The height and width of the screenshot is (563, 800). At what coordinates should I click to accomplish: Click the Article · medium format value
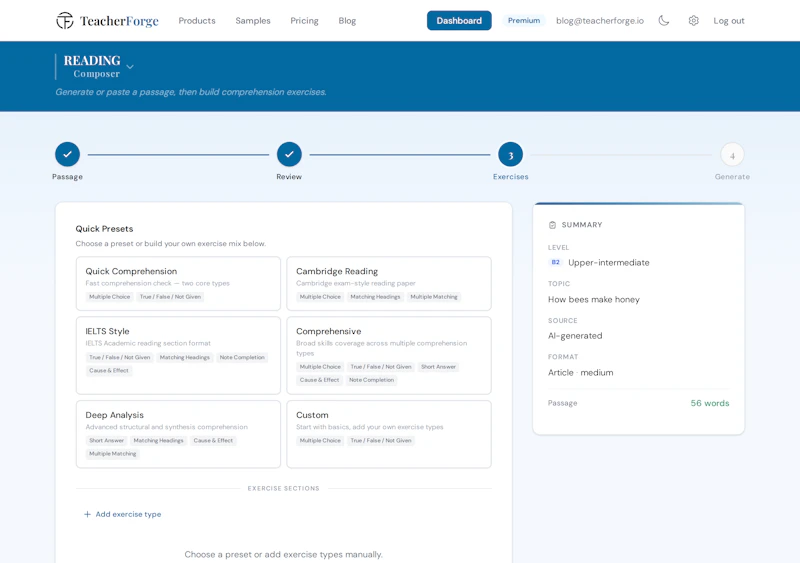click(x=581, y=372)
